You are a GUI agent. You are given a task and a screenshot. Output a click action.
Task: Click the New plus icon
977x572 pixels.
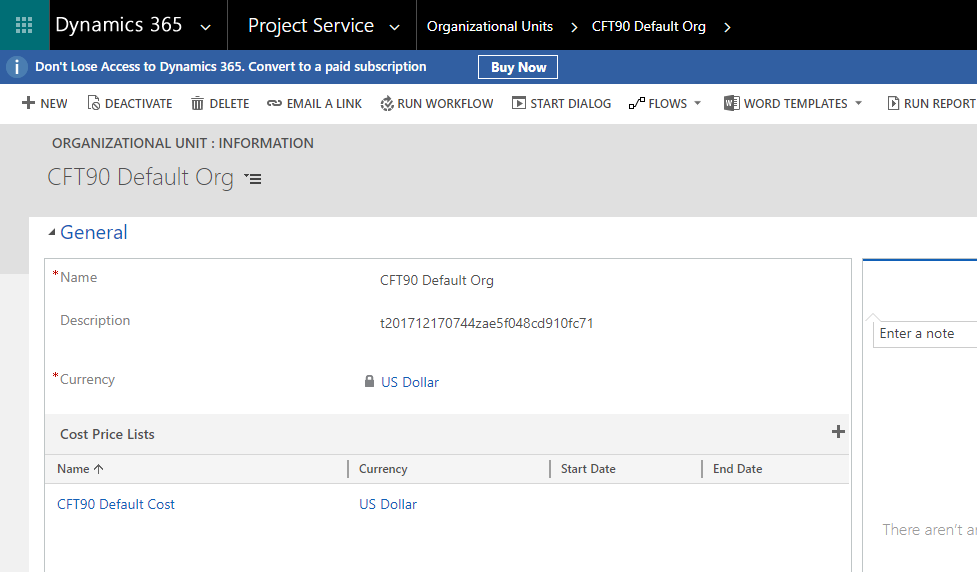pos(28,103)
